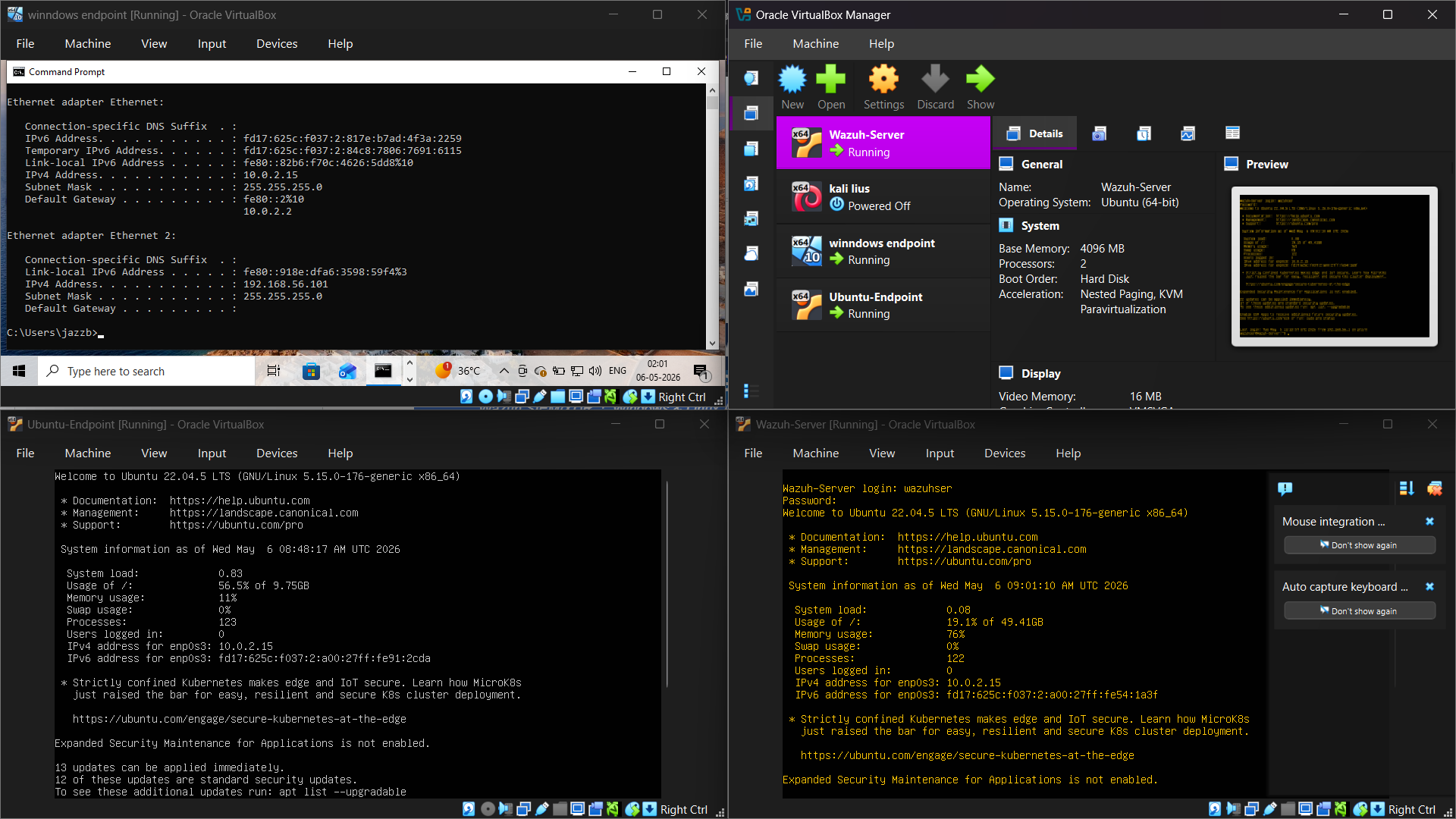Click optical disk indicator in winndows endpoint status bar
This screenshot has width=1456, height=819.
(x=485, y=397)
